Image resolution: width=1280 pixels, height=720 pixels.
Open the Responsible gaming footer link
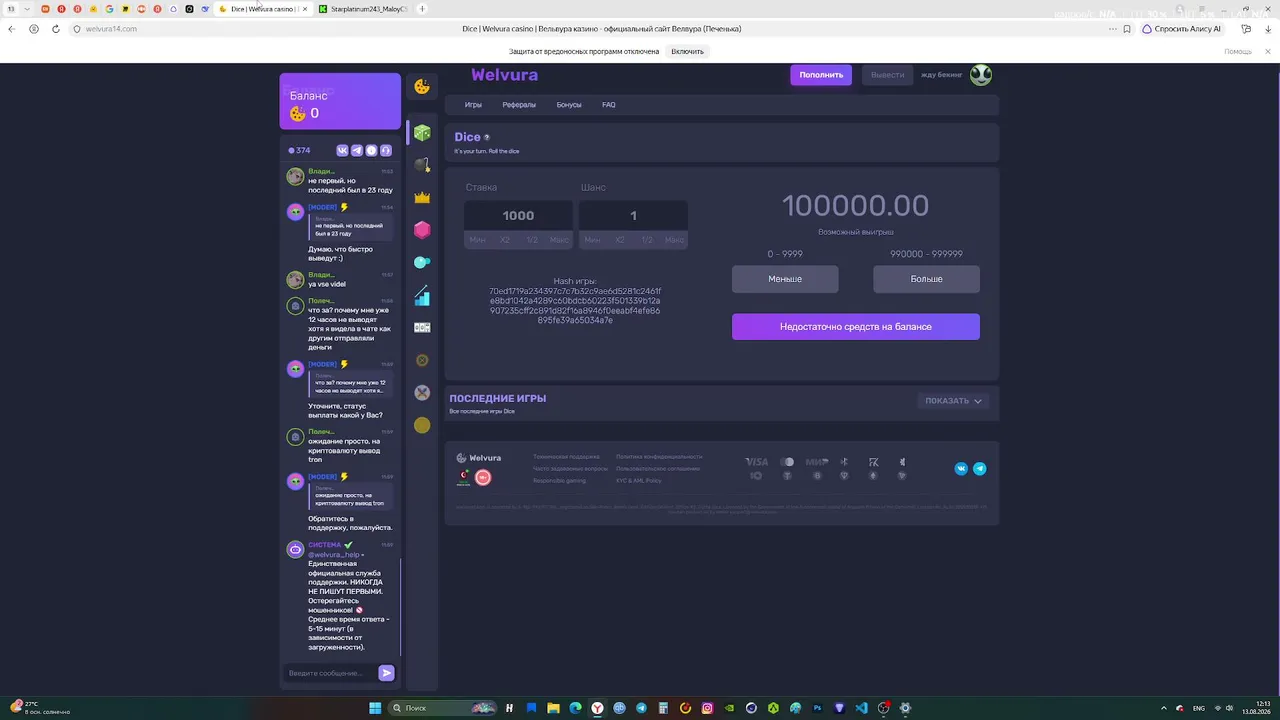tap(560, 481)
